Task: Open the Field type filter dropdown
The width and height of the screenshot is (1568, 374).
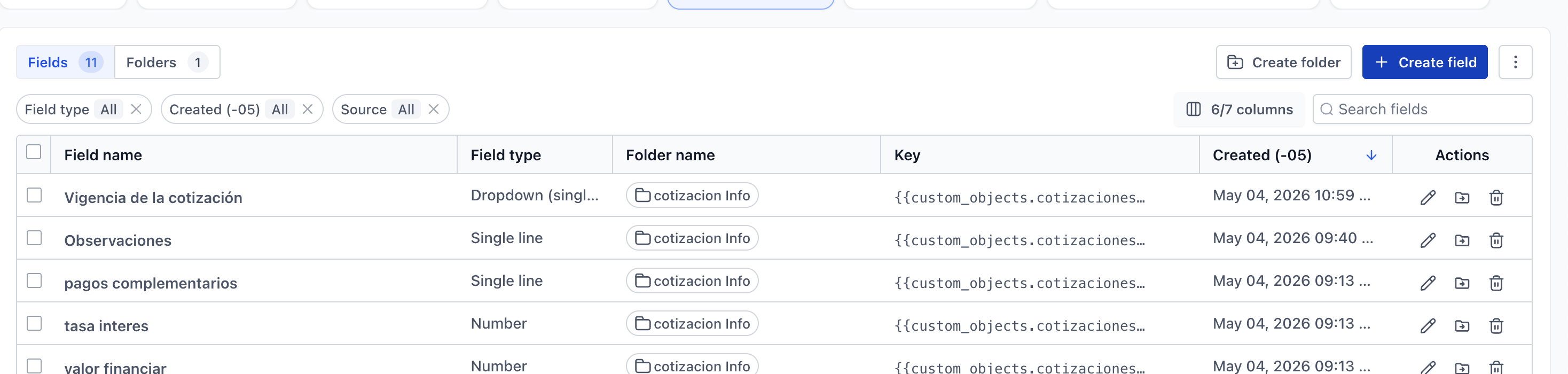Action: tap(73, 109)
